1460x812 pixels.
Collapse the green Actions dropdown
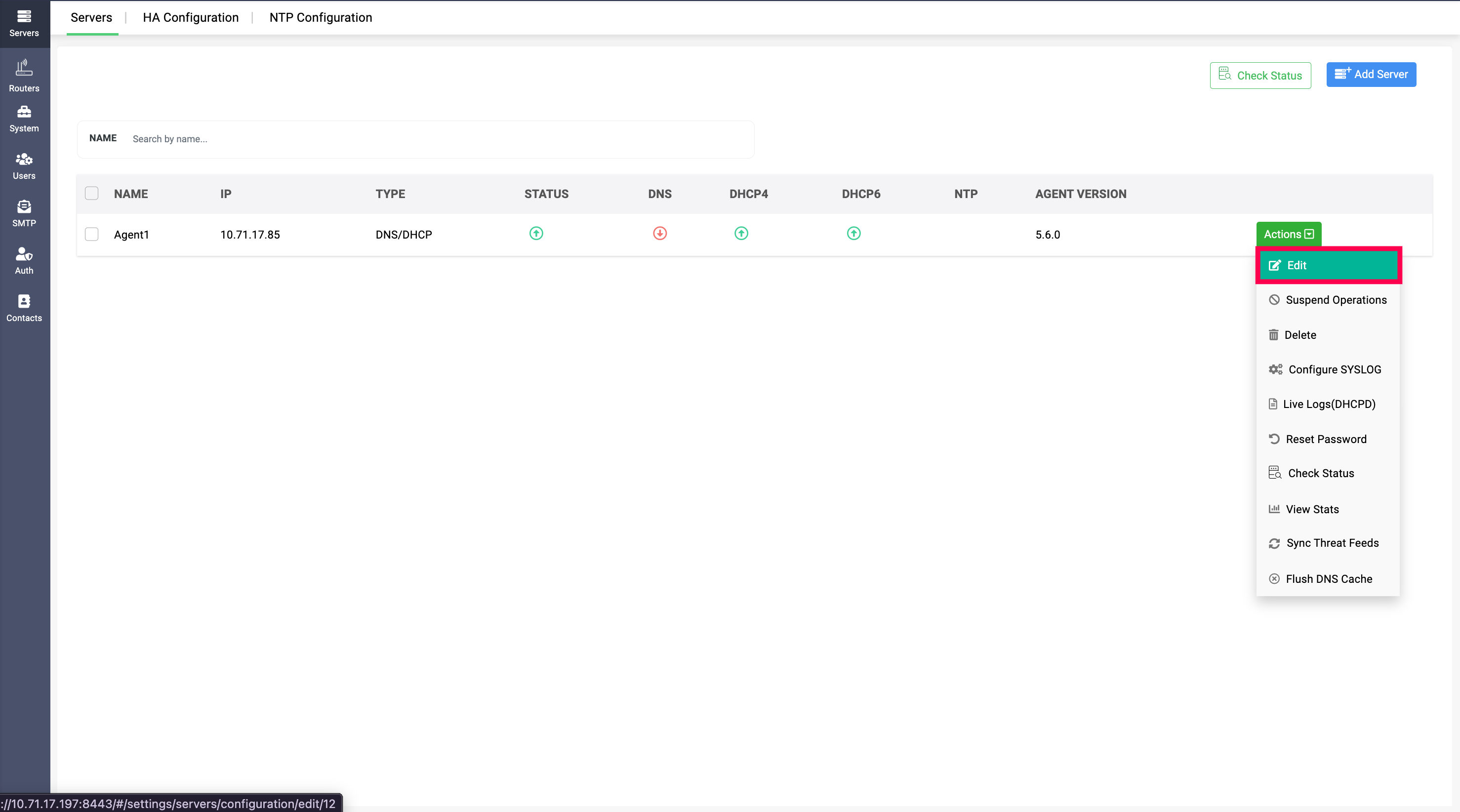tap(1288, 234)
